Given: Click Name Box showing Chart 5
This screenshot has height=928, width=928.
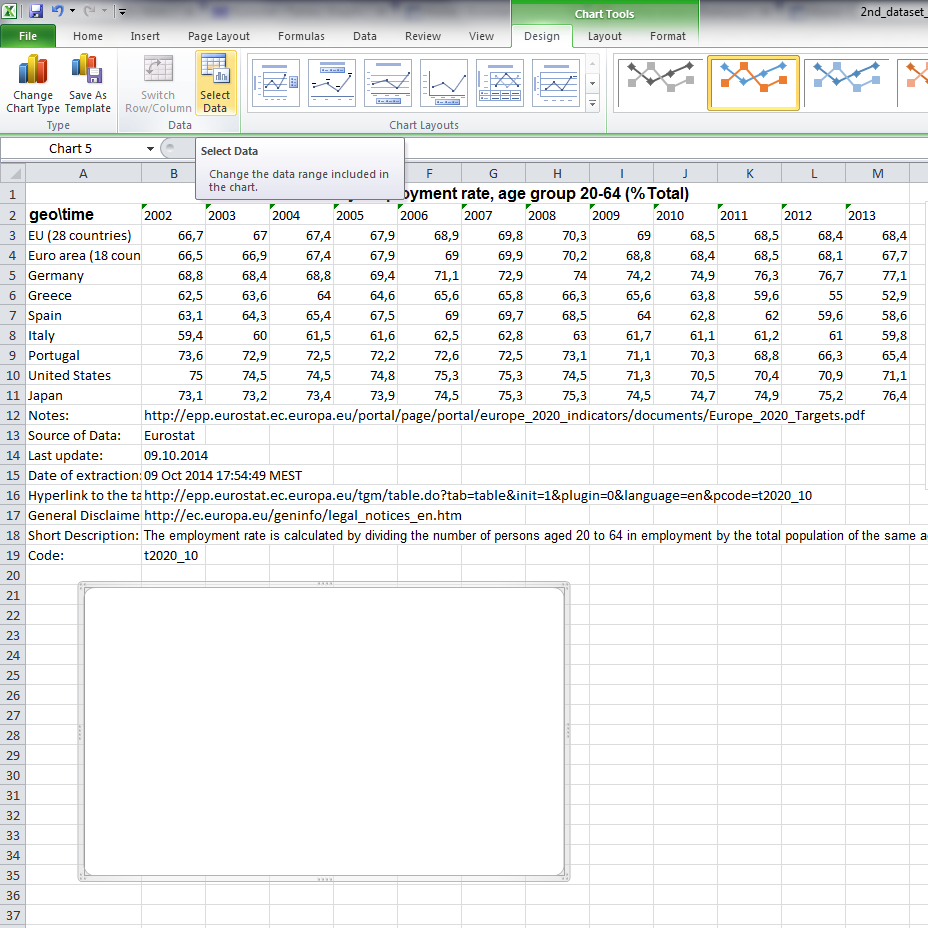Looking at the screenshot, I should tap(71, 149).
